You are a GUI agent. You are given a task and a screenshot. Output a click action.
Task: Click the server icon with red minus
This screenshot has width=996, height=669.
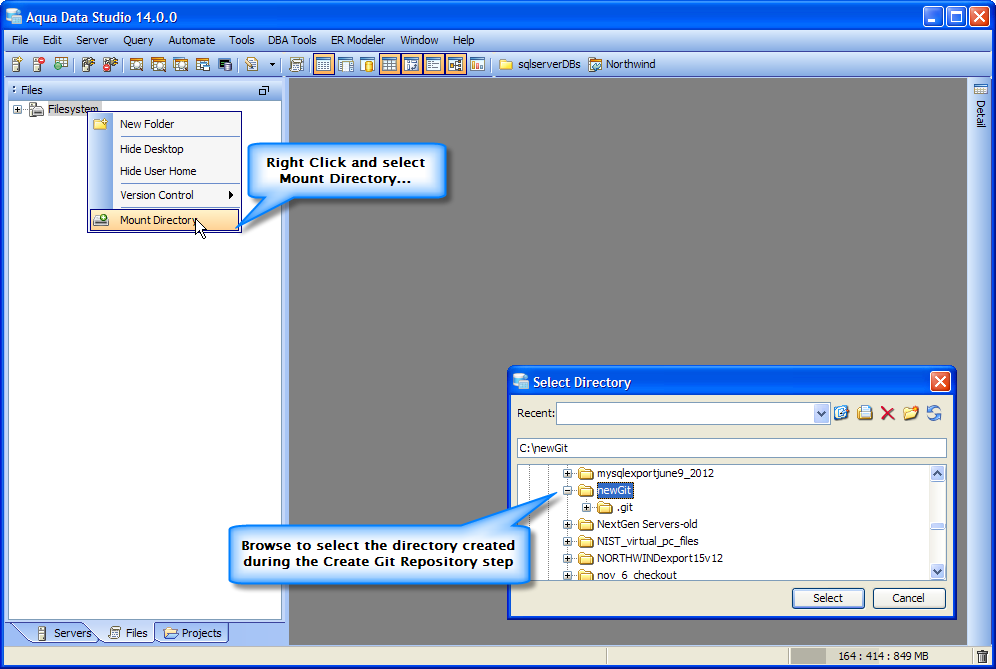point(39,64)
